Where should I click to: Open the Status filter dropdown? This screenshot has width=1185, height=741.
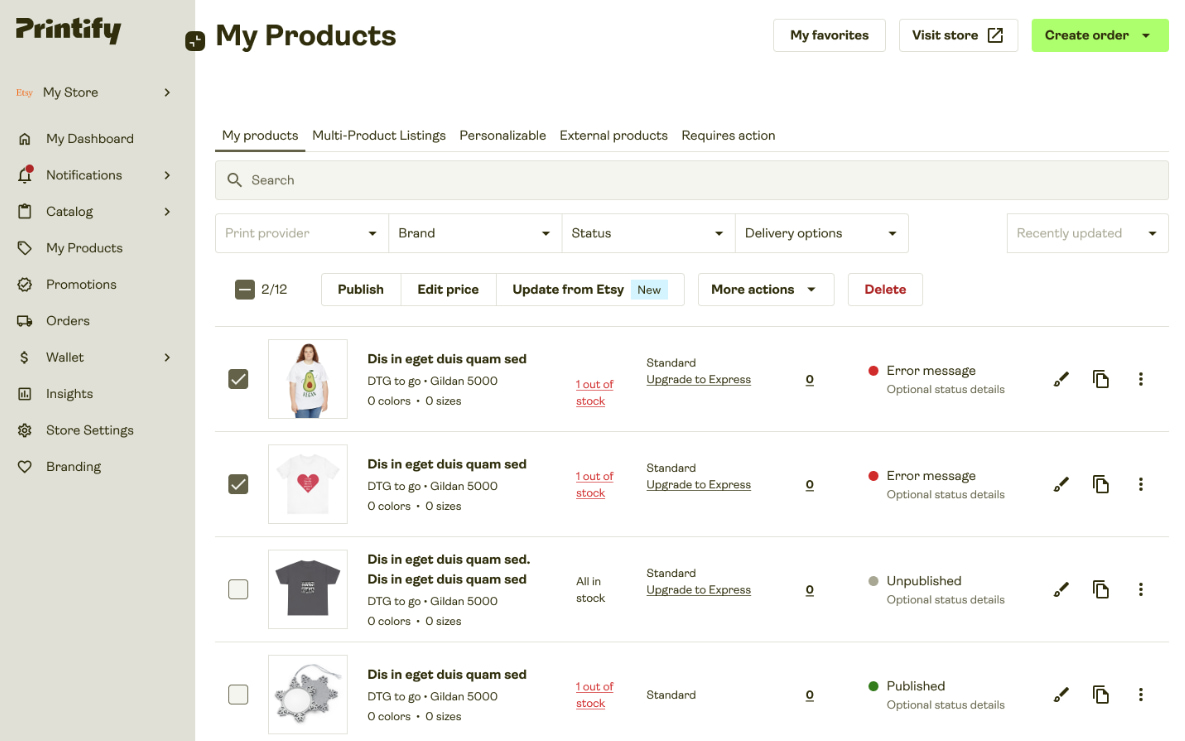648,233
